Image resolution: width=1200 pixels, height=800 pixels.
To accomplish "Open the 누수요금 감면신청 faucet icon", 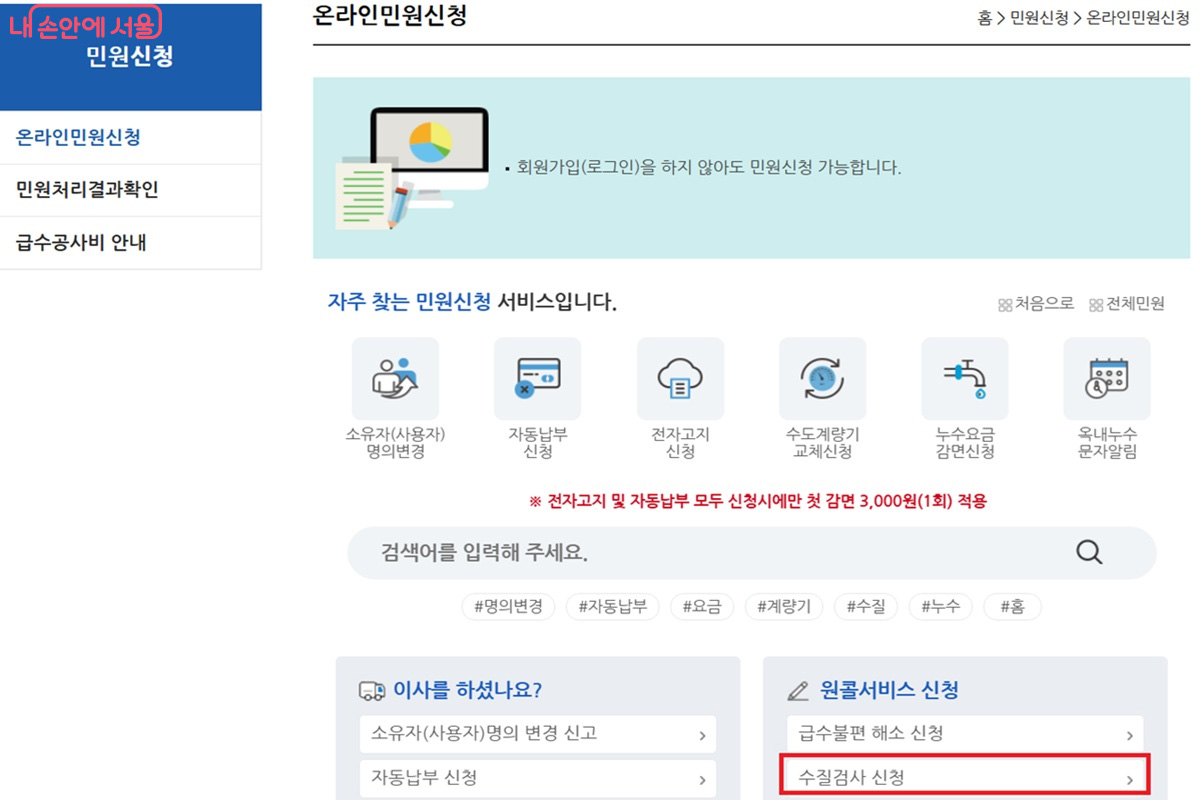I will click(965, 378).
